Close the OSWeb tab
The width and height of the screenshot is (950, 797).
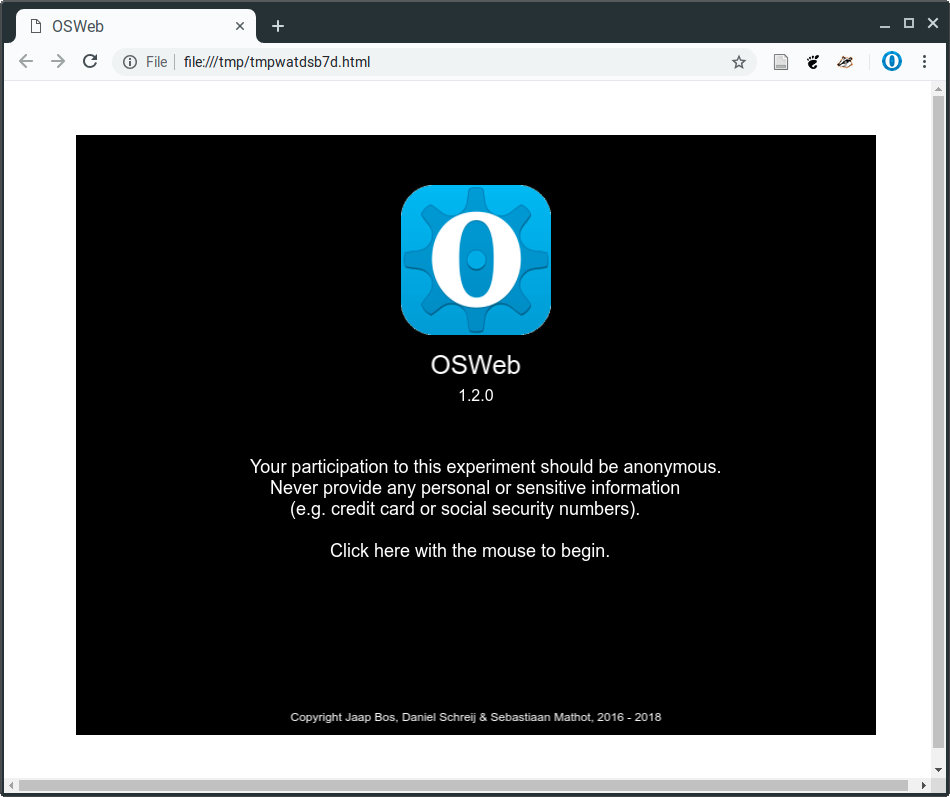click(240, 26)
